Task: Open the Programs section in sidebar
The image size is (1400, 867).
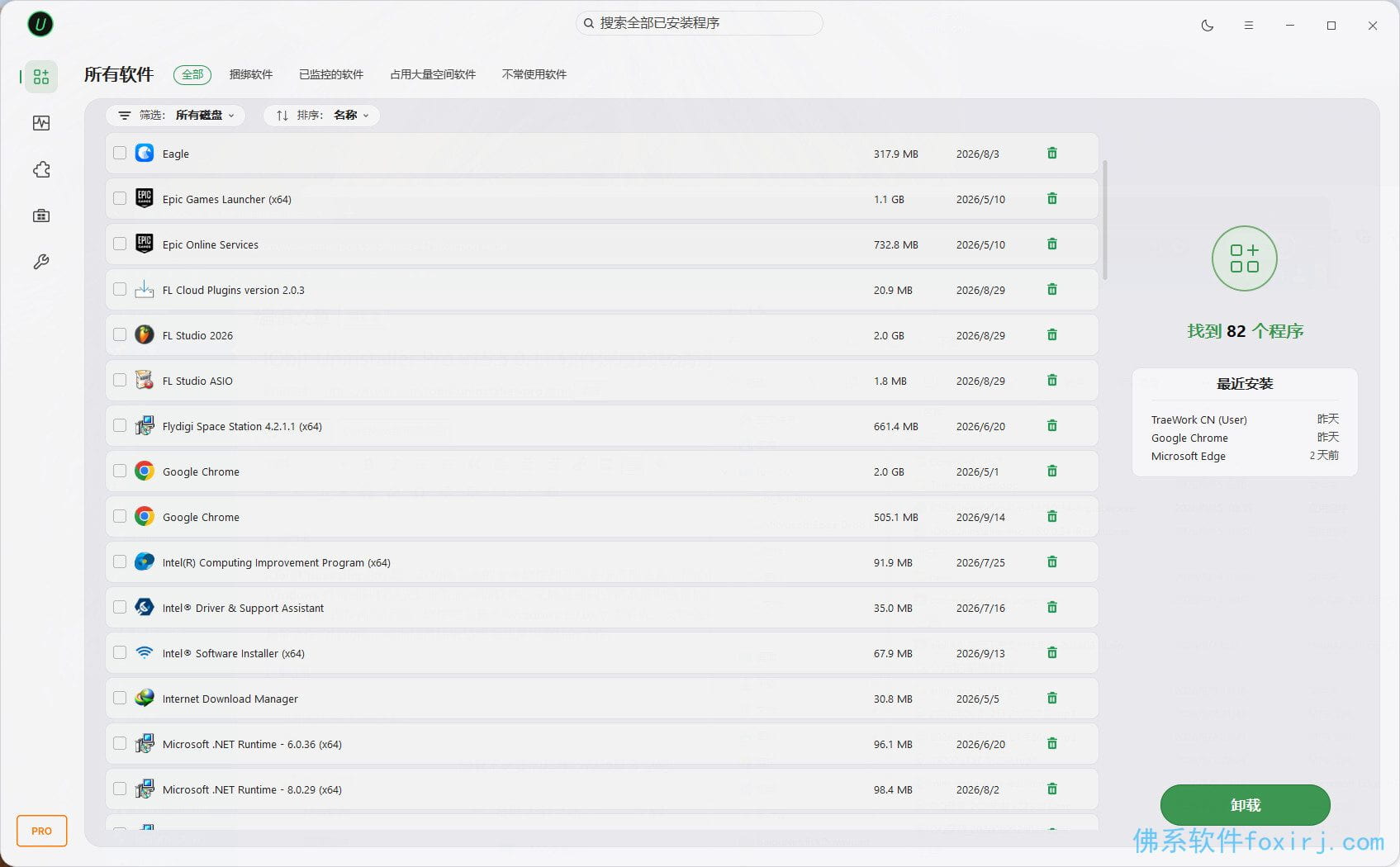Action: click(41, 77)
